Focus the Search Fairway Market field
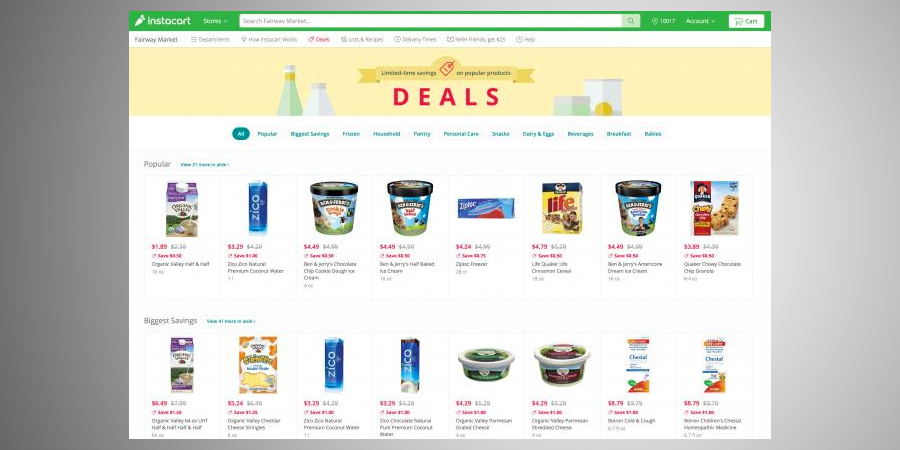900x450 pixels. [430, 21]
